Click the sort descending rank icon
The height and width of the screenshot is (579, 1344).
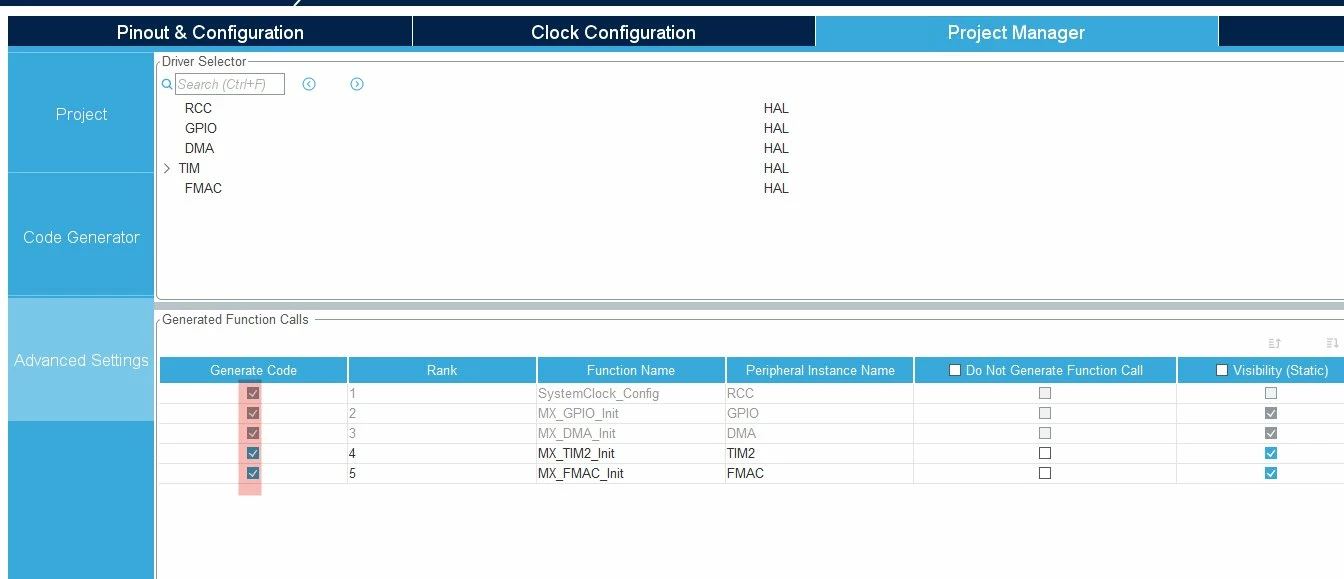coord(1332,343)
